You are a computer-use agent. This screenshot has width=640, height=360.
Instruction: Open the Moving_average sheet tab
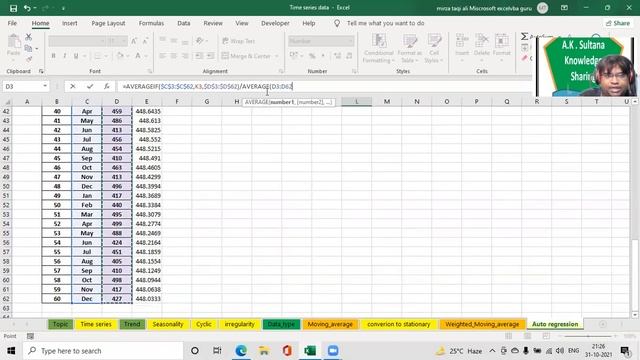point(330,324)
